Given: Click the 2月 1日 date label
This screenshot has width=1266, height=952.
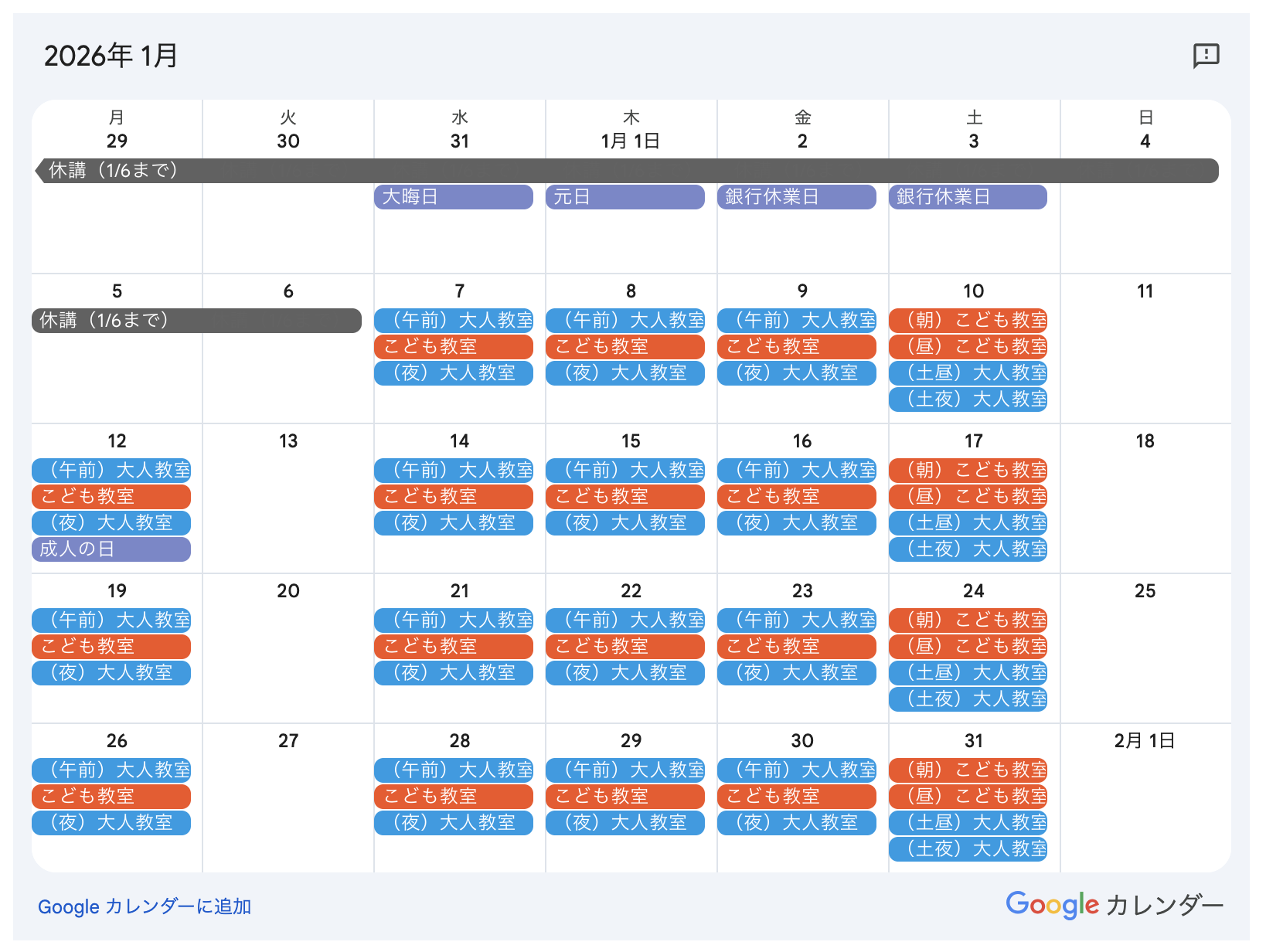Looking at the screenshot, I should click(x=1145, y=741).
